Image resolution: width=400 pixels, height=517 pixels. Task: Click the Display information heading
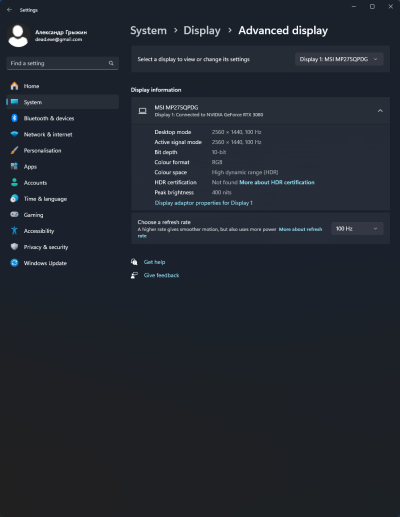156,90
